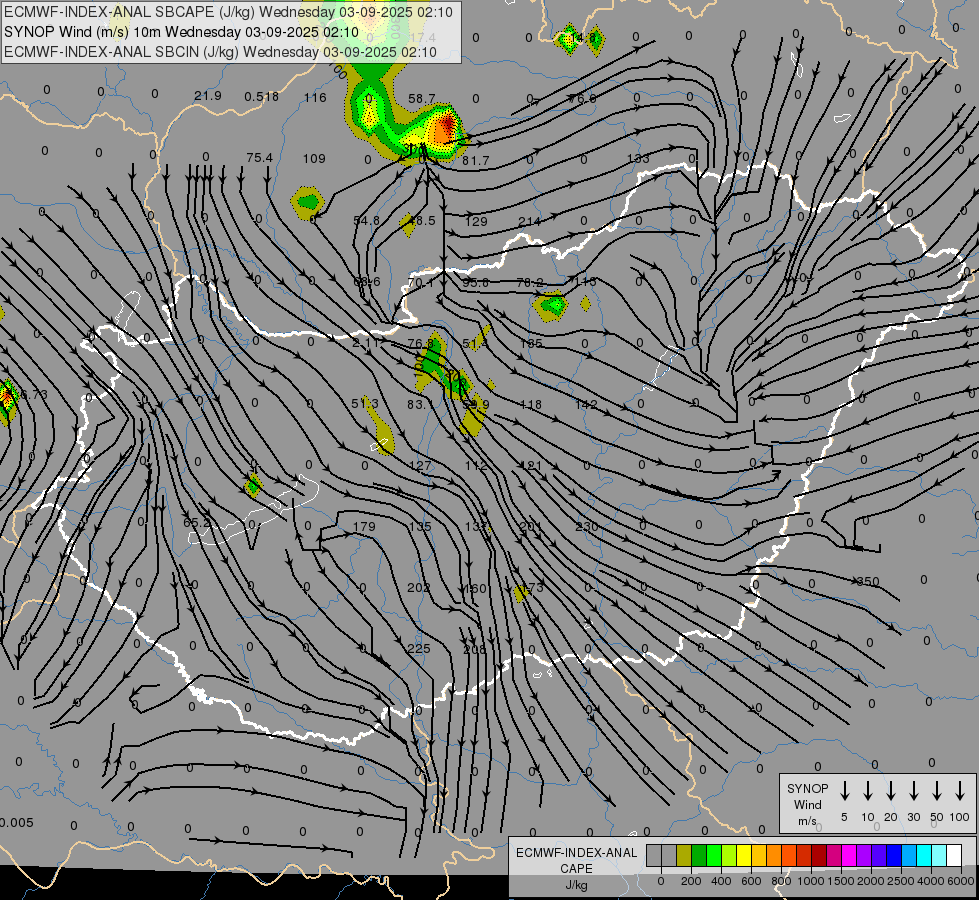Click the 100 m/s wind arrow in legend
Image resolution: width=979 pixels, height=900 pixels.
coord(960,791)
